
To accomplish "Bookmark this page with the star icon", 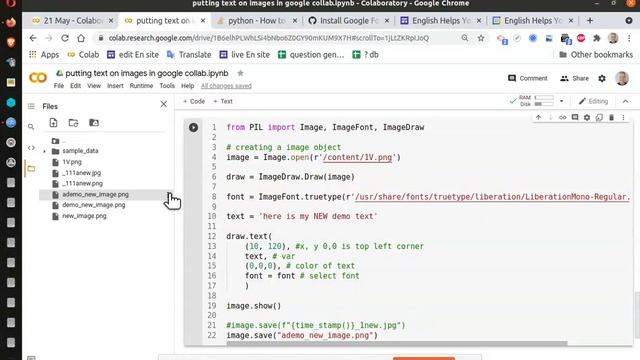I will 481,38.
